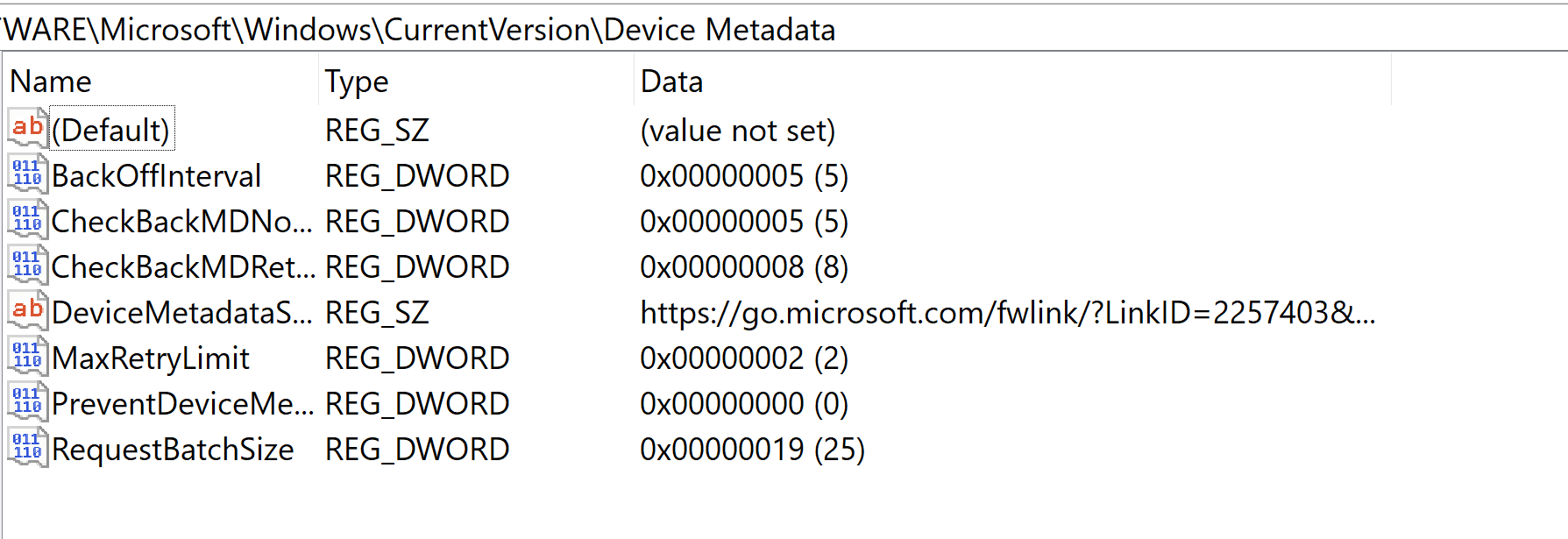Click the DWORD icon beside RequestBatchSize
Image resolution: width=1568 pixels, height=539 pixels.
point(26,447)
